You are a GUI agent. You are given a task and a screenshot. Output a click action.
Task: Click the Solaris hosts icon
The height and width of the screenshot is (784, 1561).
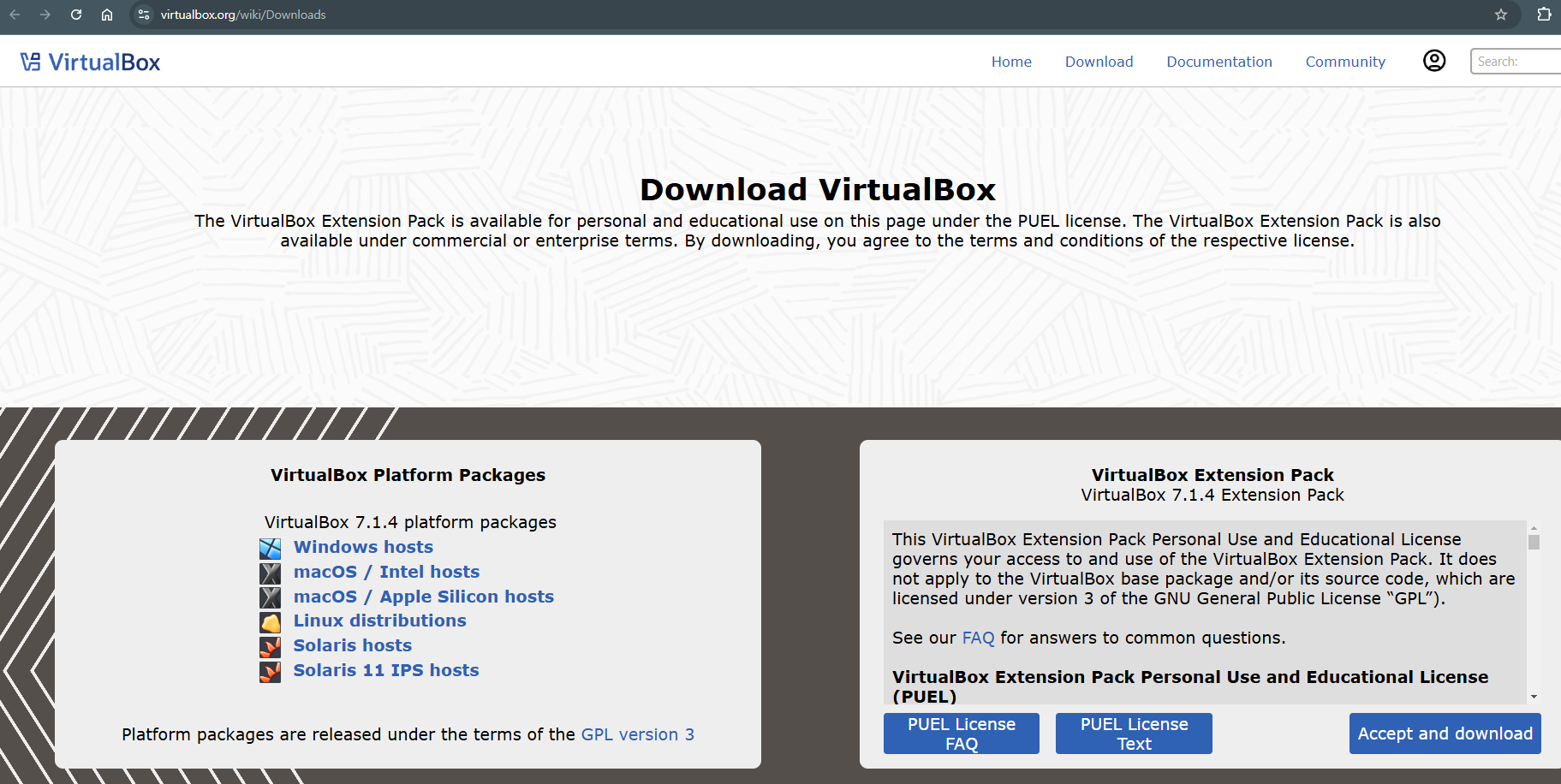click(x=271, y=647)
